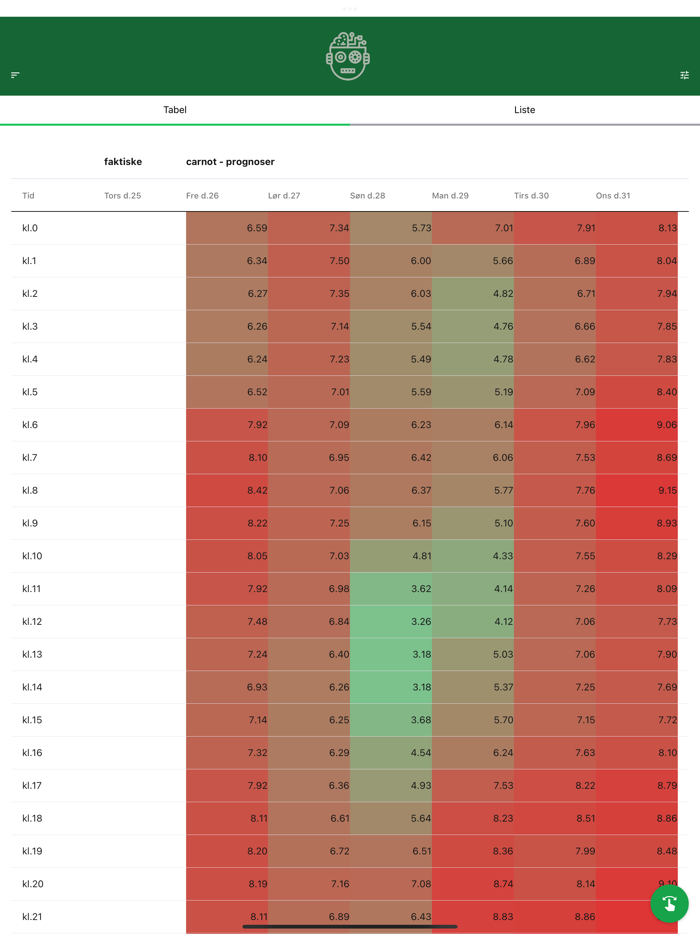This screenshot has width=700, height=934.
Task: Tap the home indicator bar at bottom
Action: [350, 927]
